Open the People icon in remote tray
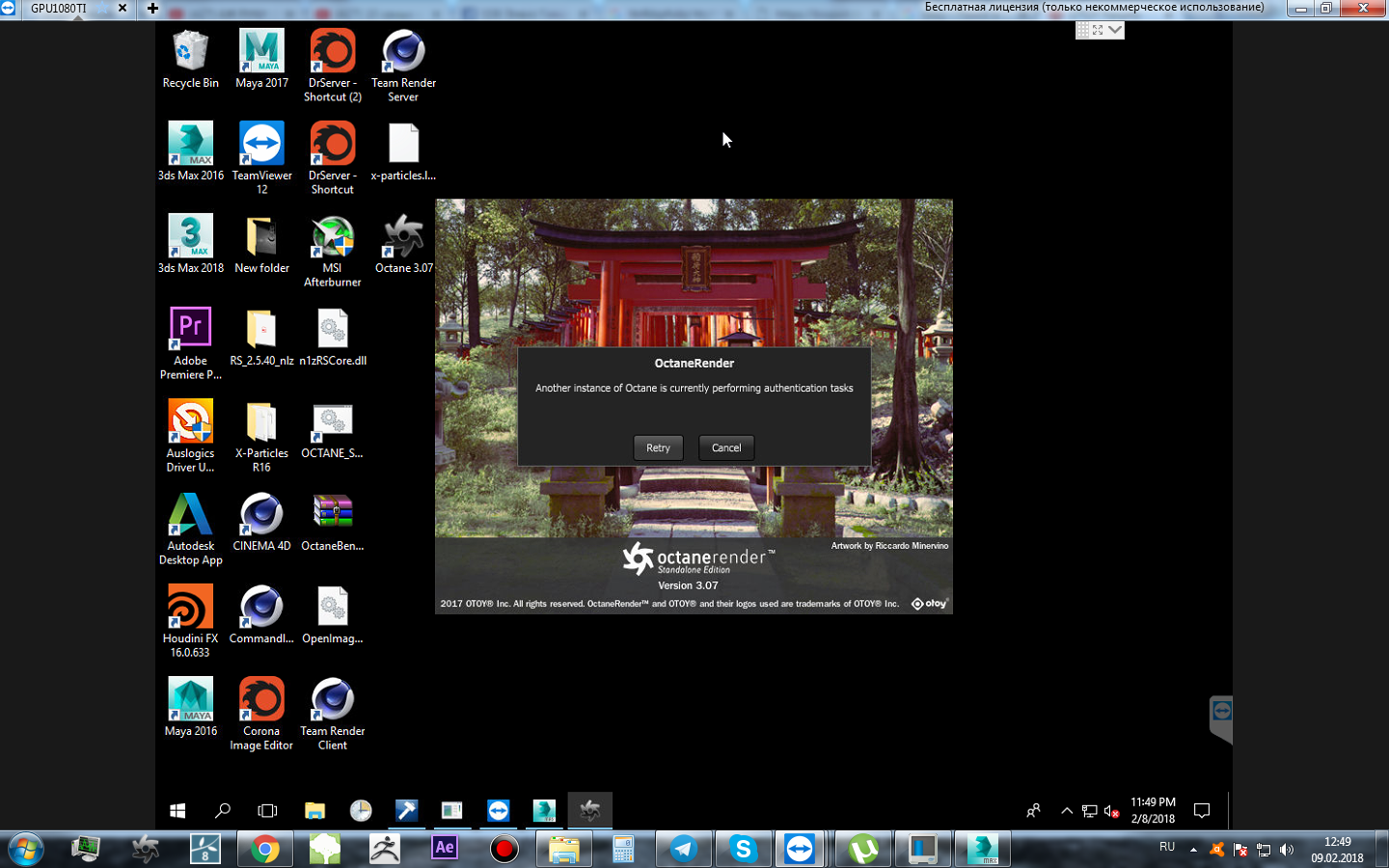This screenshot has height=868, width=1389. tap(1033, 810)
